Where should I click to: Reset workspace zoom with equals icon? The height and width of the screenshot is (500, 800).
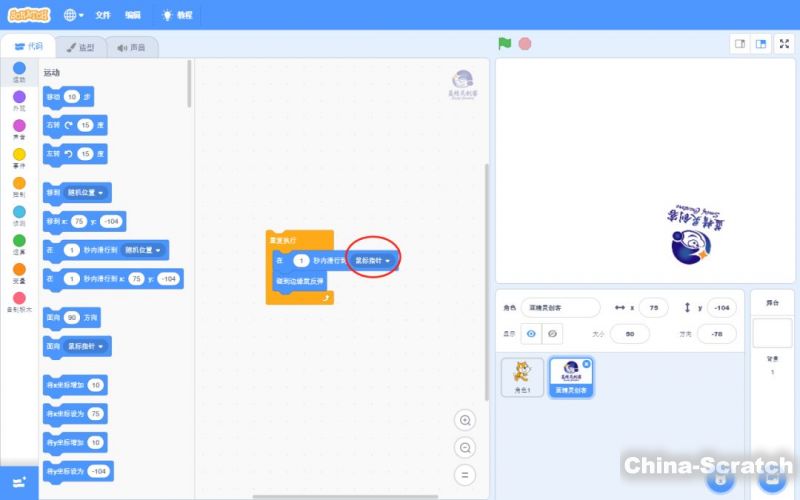coord(464,475)
